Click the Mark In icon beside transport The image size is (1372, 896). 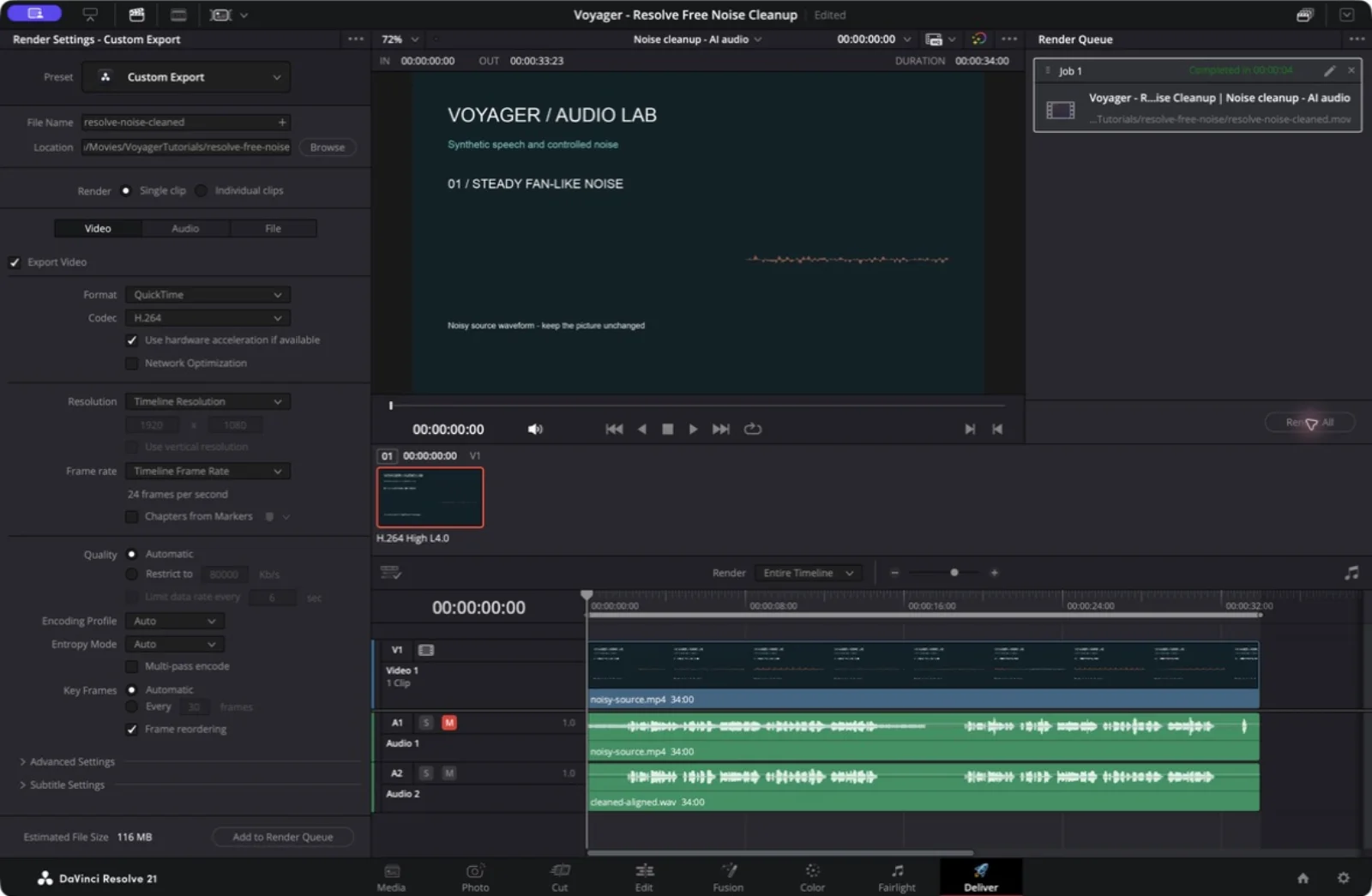tap(970, 429)
